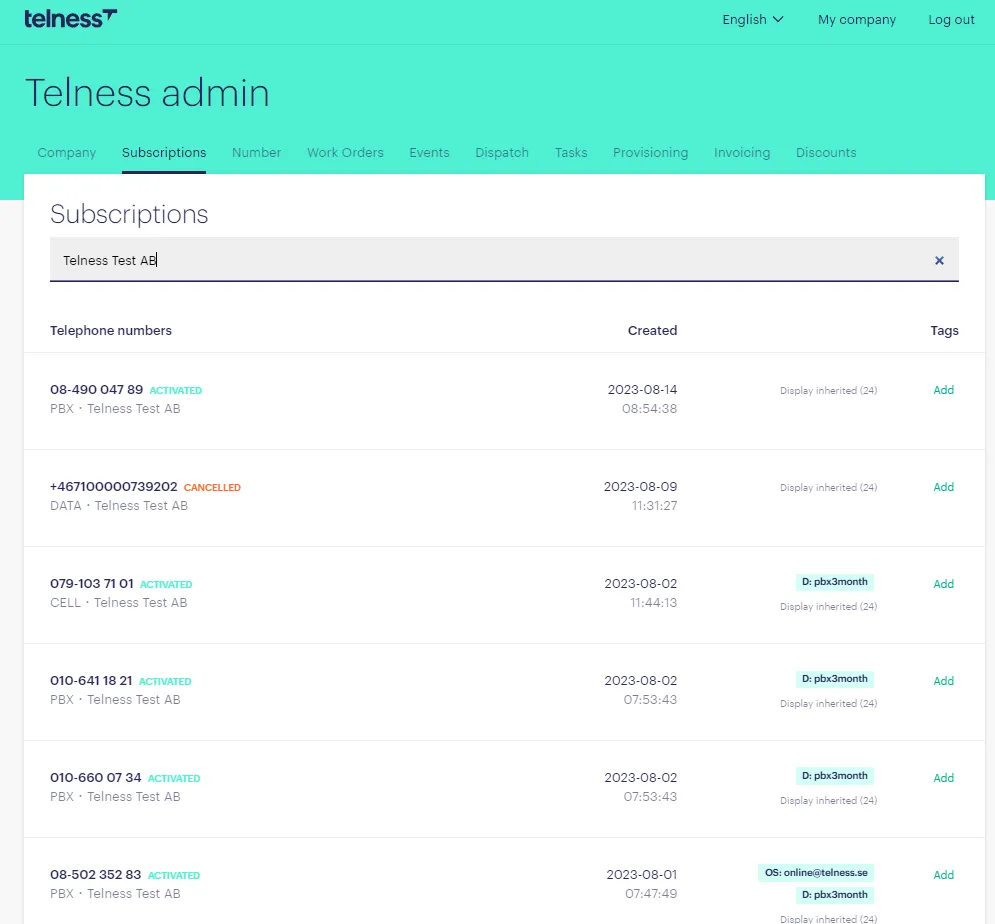
Task: Add a tag to 079-103 71 01
Action: click(944, 584)
